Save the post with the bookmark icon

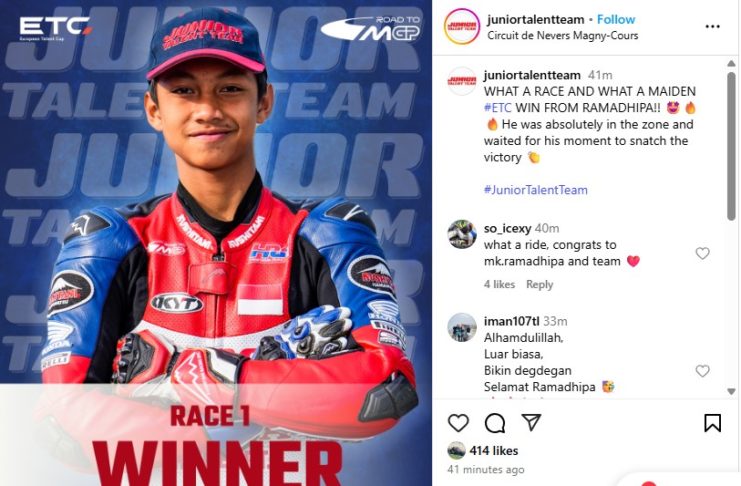[712, 423]
